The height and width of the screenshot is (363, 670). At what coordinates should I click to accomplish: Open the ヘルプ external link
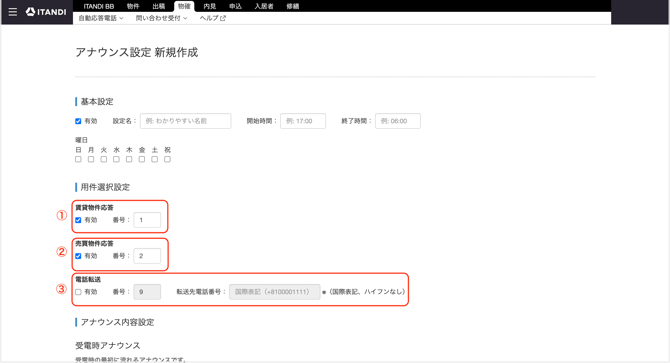click(x=212, y=18)
